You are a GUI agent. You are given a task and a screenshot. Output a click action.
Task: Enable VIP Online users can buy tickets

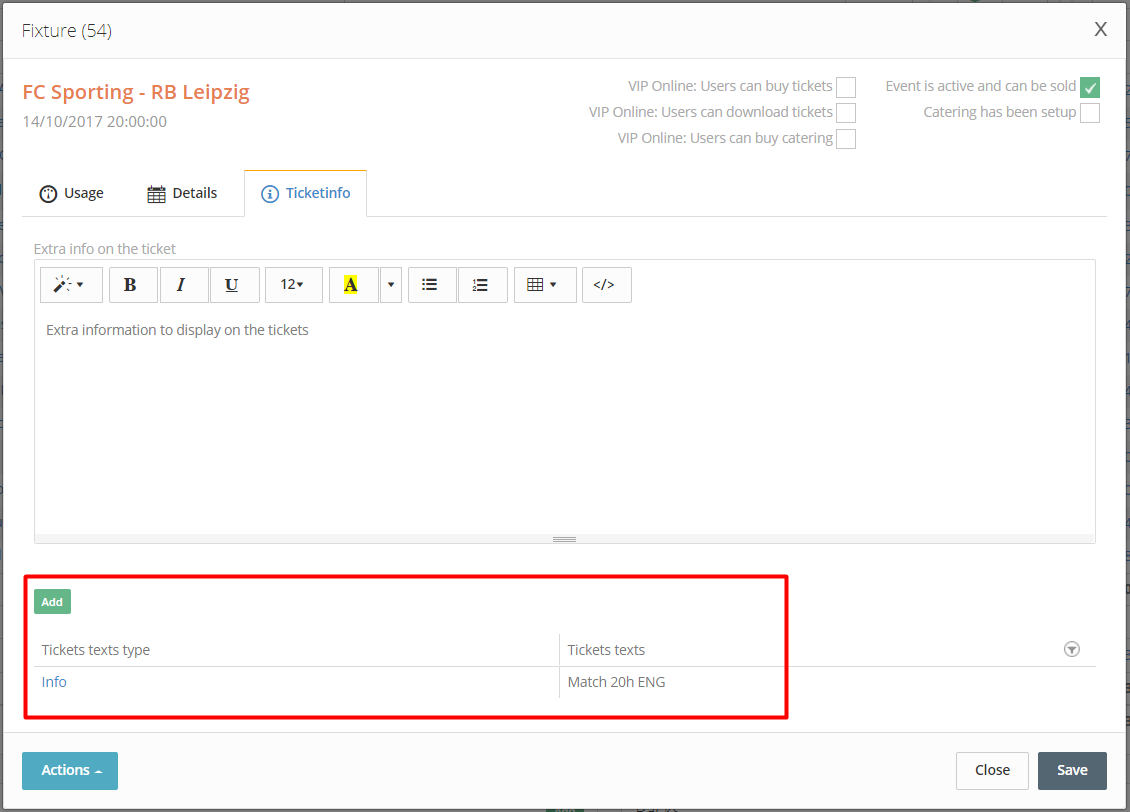click(846, 87)
